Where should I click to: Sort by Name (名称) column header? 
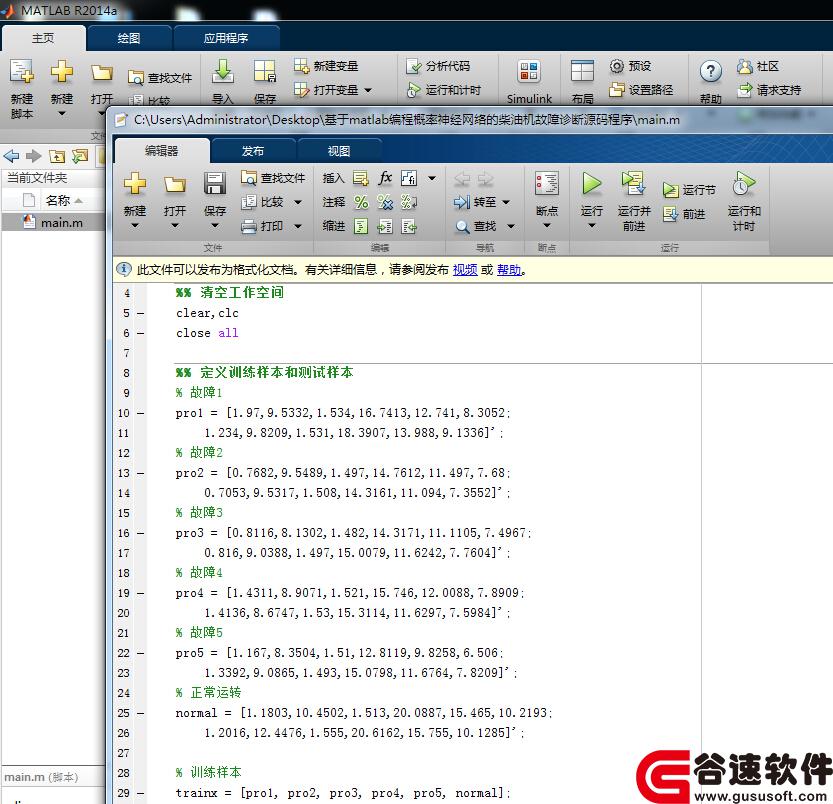pyautogui.click(x=57, y=200)
